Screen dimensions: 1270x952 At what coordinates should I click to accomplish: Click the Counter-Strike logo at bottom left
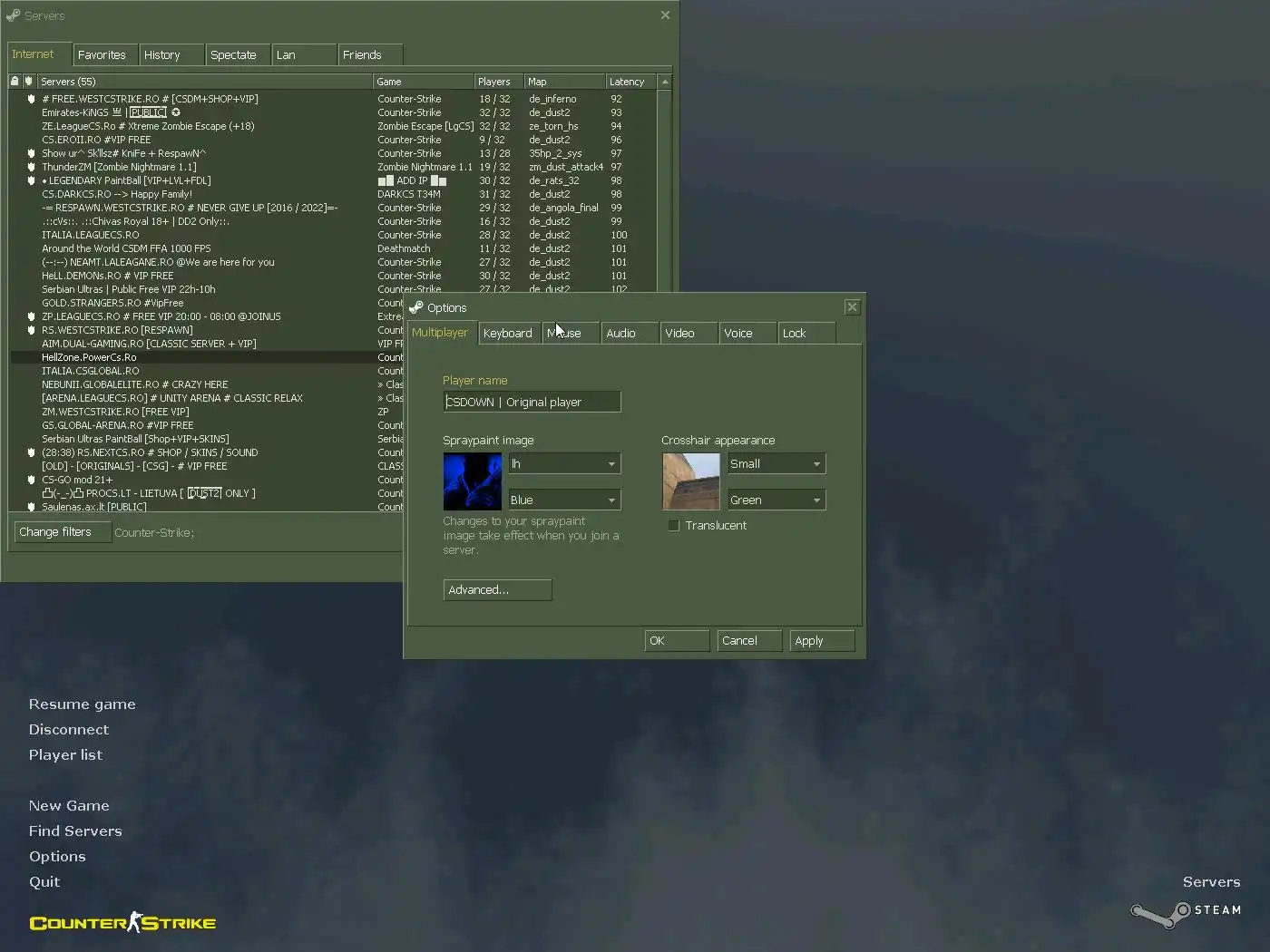122,922
